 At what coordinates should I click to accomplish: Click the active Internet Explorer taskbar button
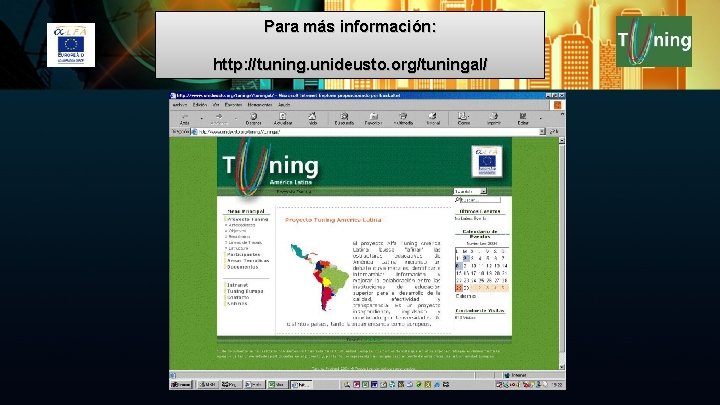click(301, 385)
